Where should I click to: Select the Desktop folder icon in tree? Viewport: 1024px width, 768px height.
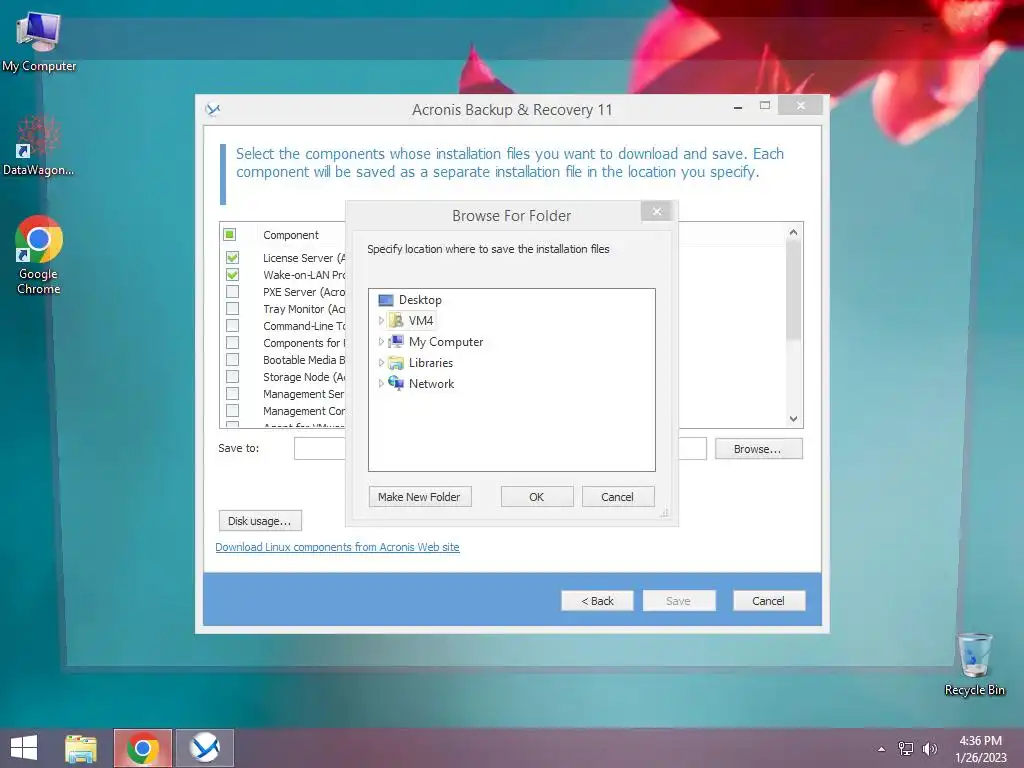click(x=386, y=300)
